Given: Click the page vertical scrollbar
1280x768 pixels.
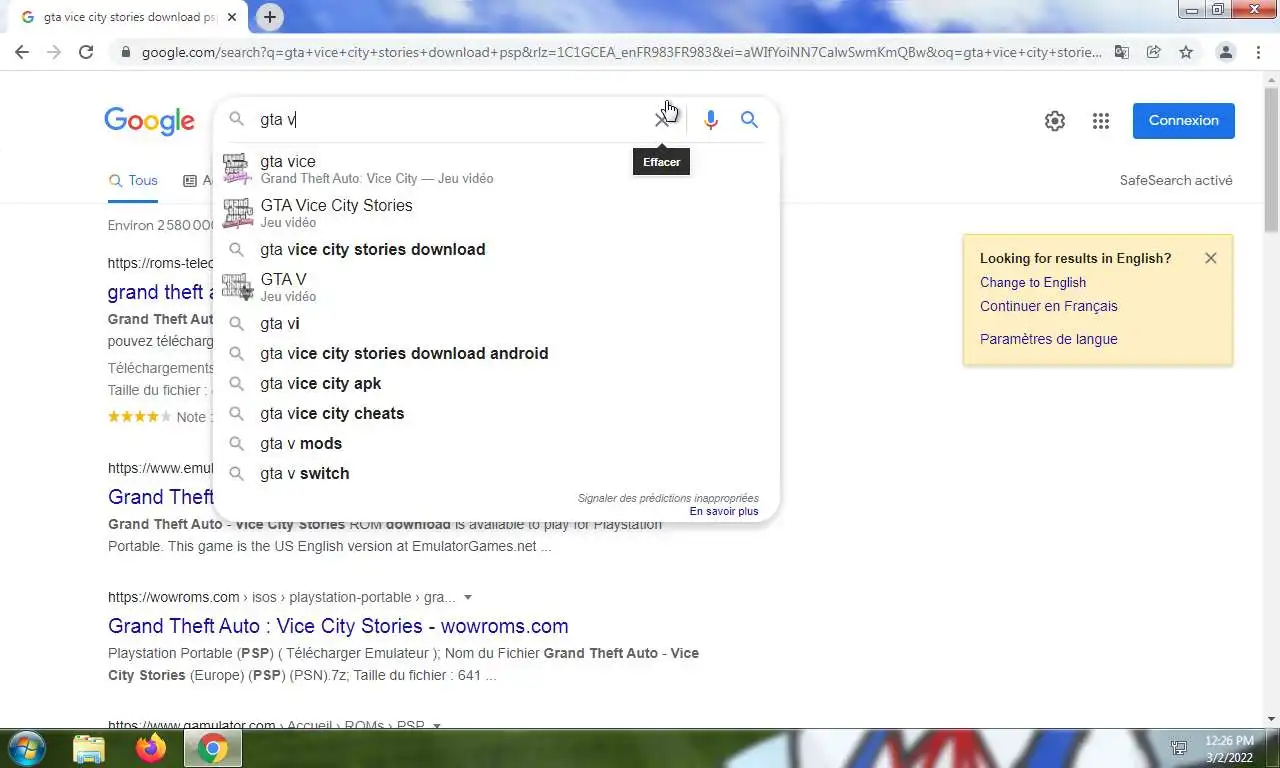Looking at the screenshot, I should (x=1271, y=158).
